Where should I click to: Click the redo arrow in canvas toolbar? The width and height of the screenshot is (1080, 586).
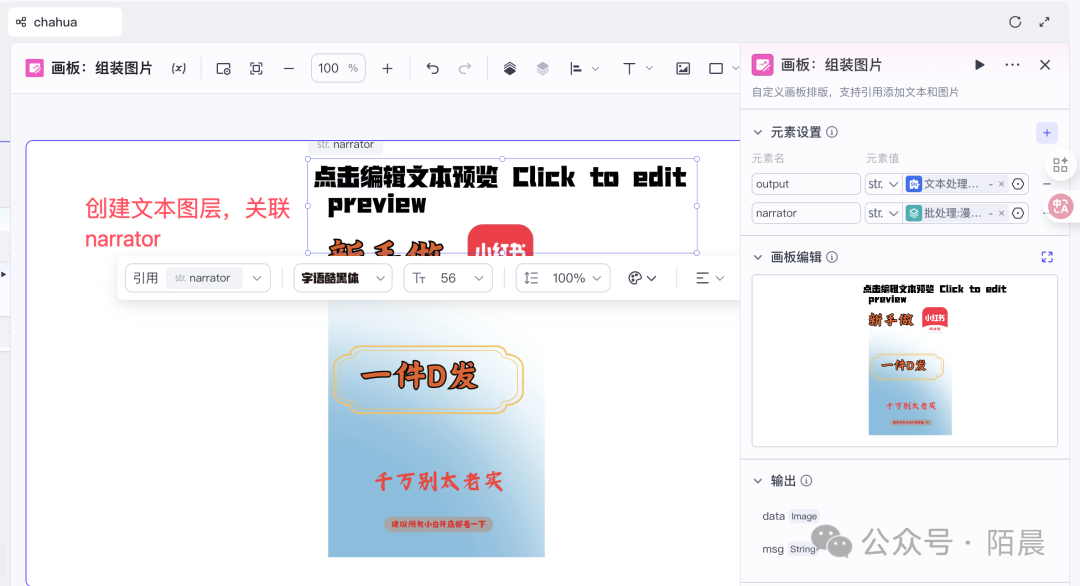465,68
